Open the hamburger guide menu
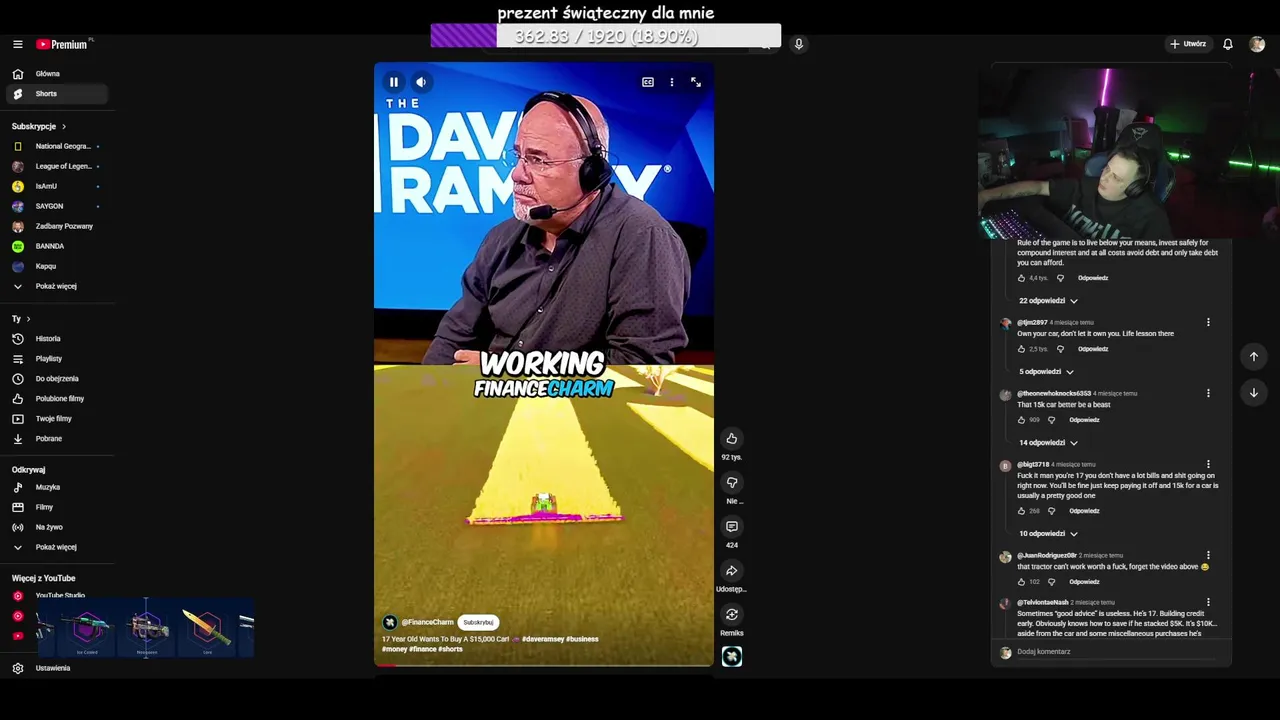 [x=17, y=44]
